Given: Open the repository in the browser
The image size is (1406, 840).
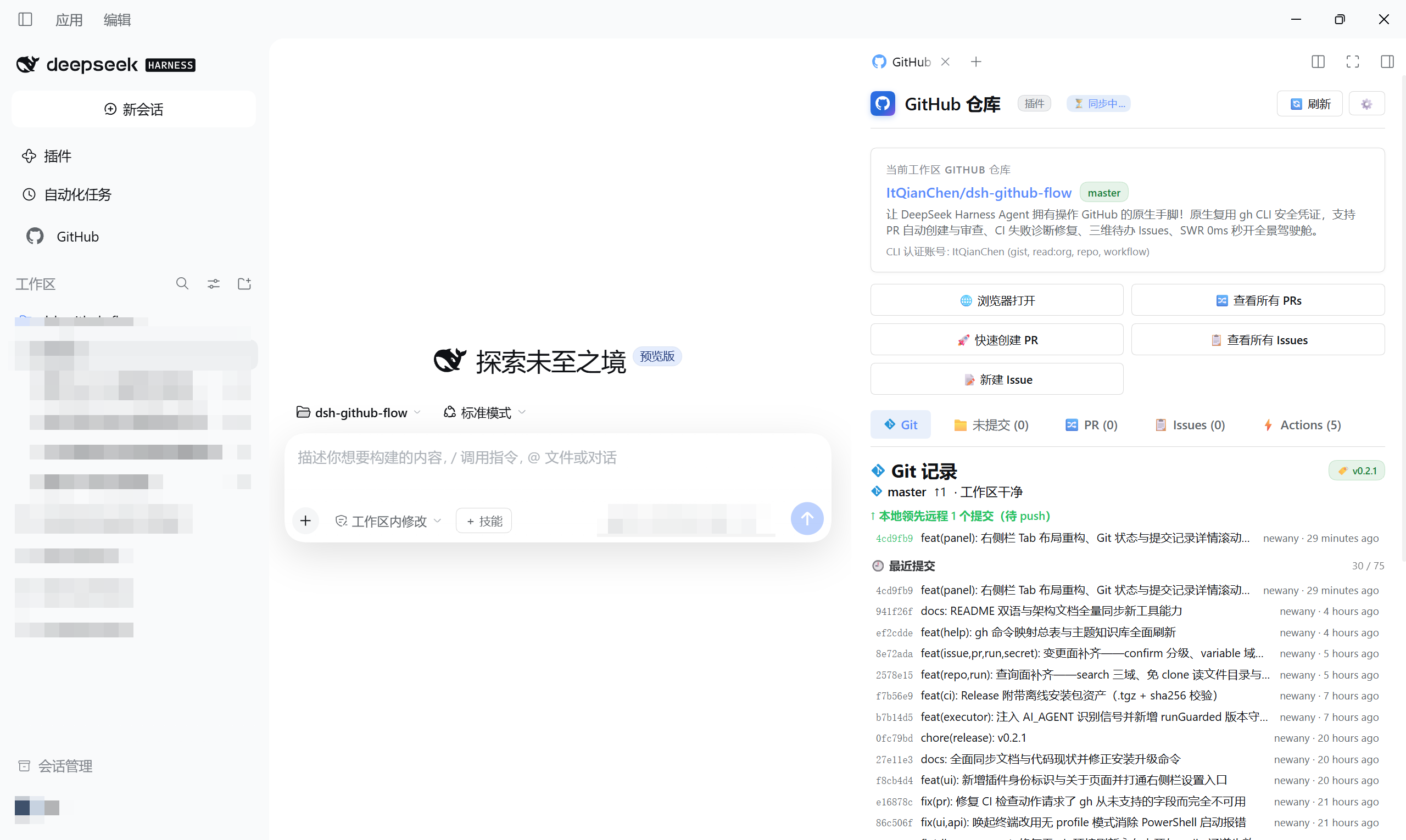Looking at the screenshot, I should pyautogui.click(x=997, y=300).
